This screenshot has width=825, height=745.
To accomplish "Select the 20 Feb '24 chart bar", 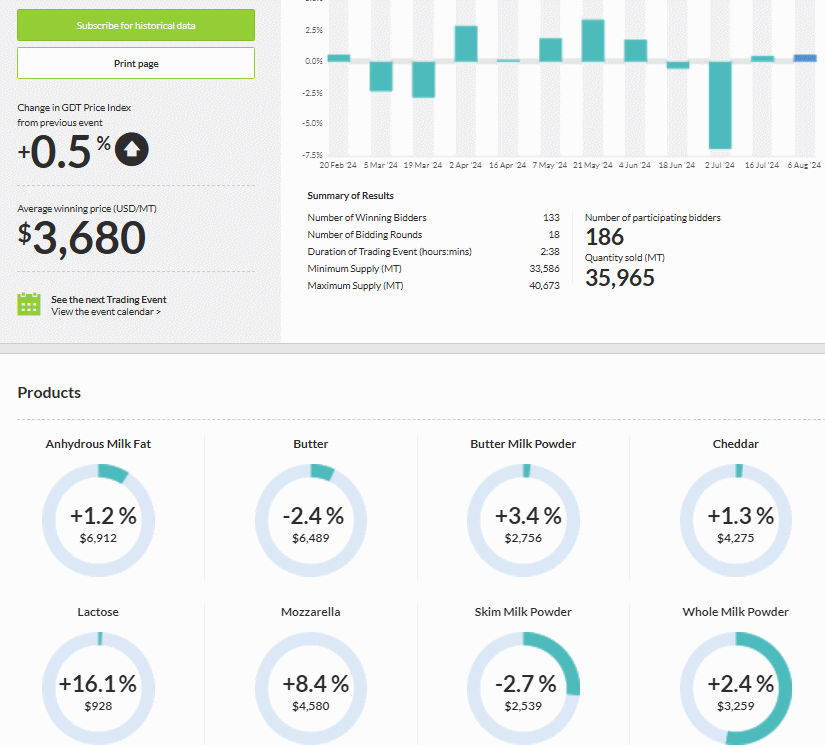I will (x=339, y=58).
